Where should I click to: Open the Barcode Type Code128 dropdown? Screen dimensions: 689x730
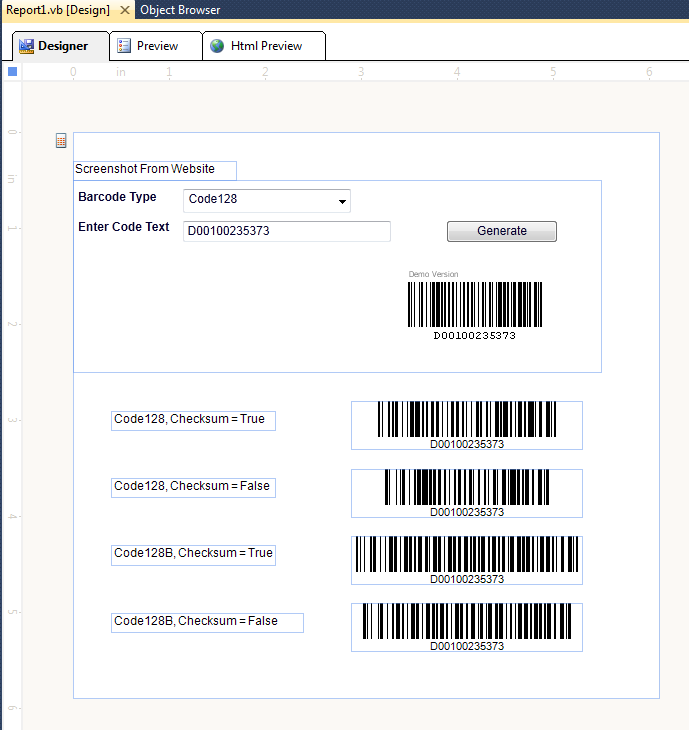[267, 201]
